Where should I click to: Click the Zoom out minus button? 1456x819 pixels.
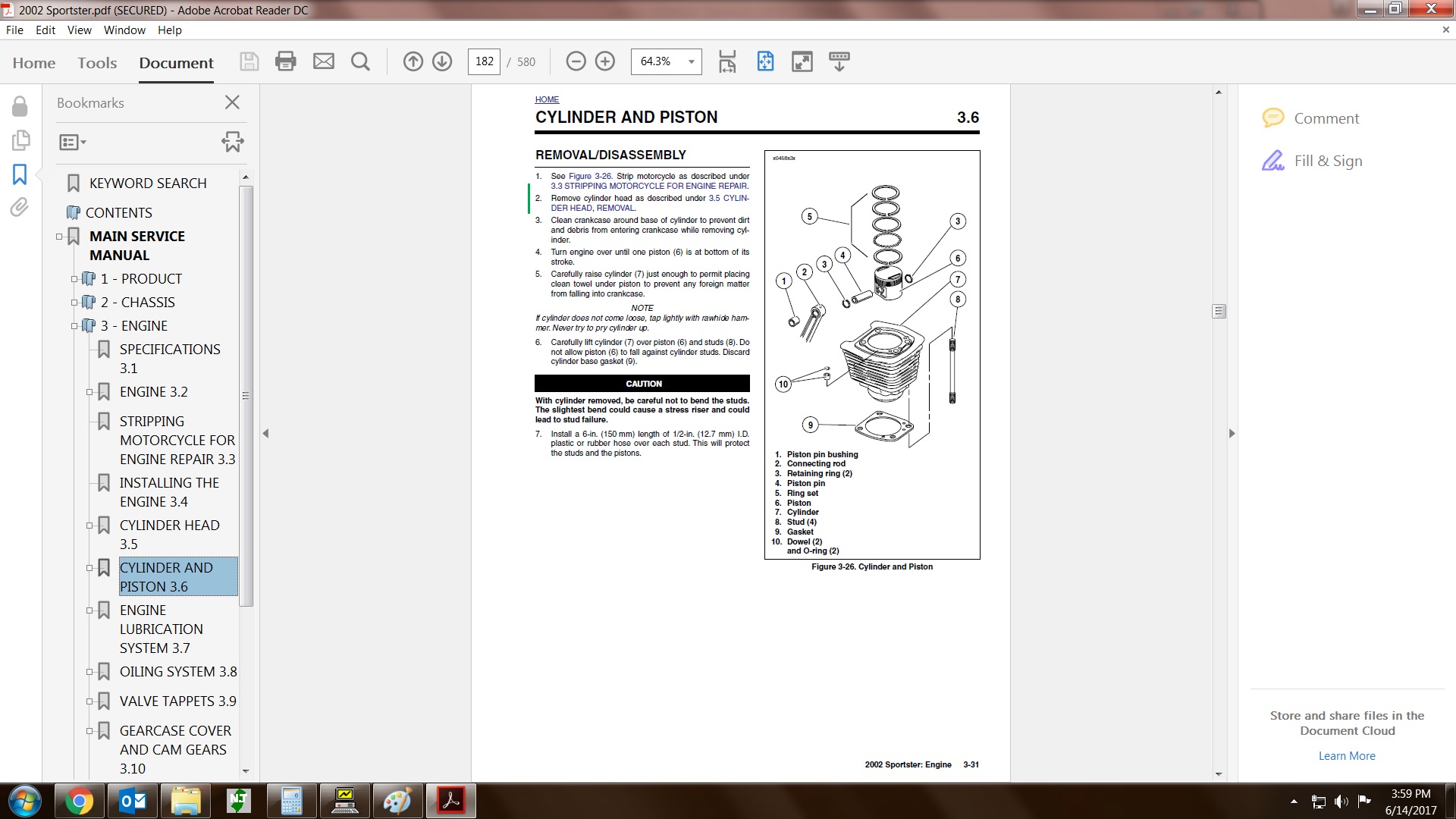[x=576, y=61]
